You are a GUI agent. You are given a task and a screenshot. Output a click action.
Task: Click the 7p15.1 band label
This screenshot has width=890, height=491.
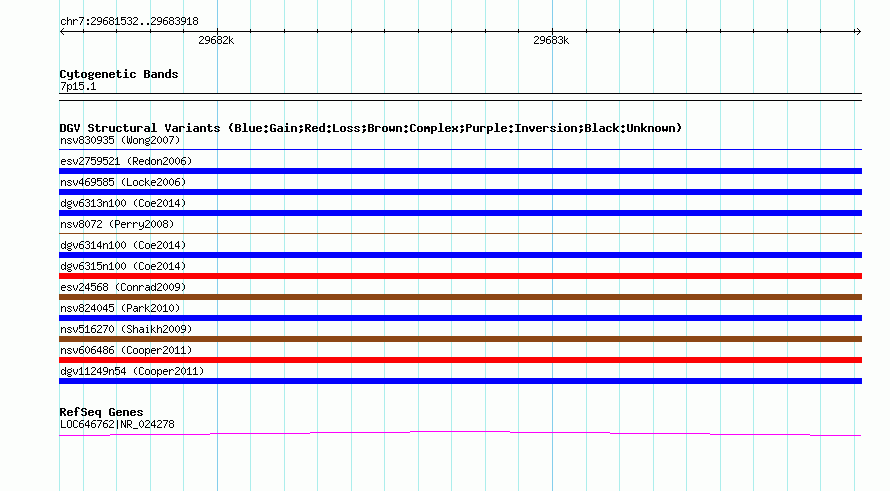click(78, 86)
